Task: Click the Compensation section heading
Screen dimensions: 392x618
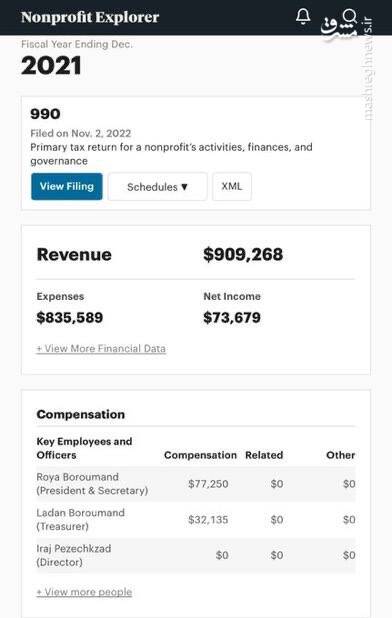Action: coord(81,414)
